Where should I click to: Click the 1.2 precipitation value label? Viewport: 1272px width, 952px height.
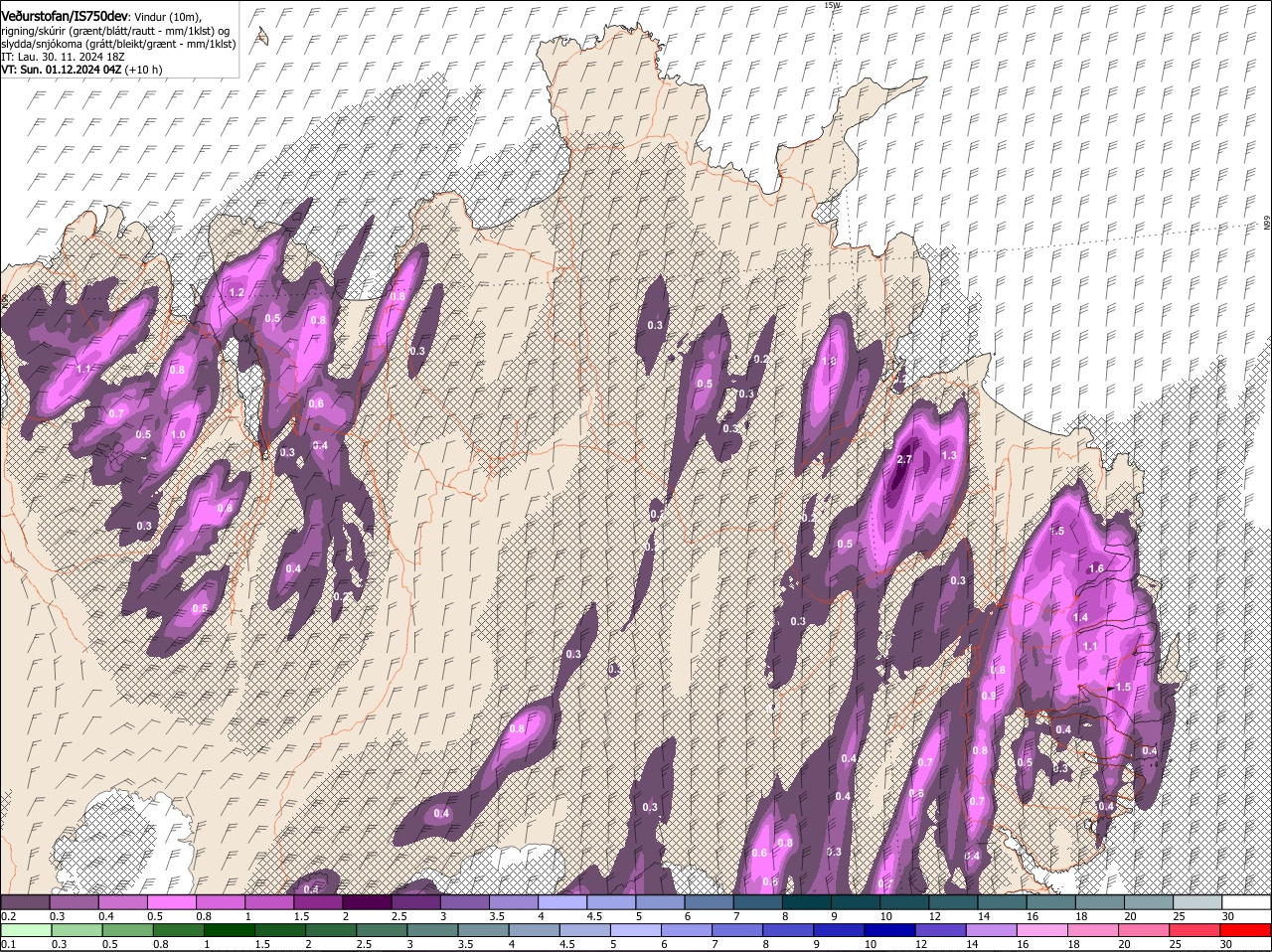click(237, 293)
